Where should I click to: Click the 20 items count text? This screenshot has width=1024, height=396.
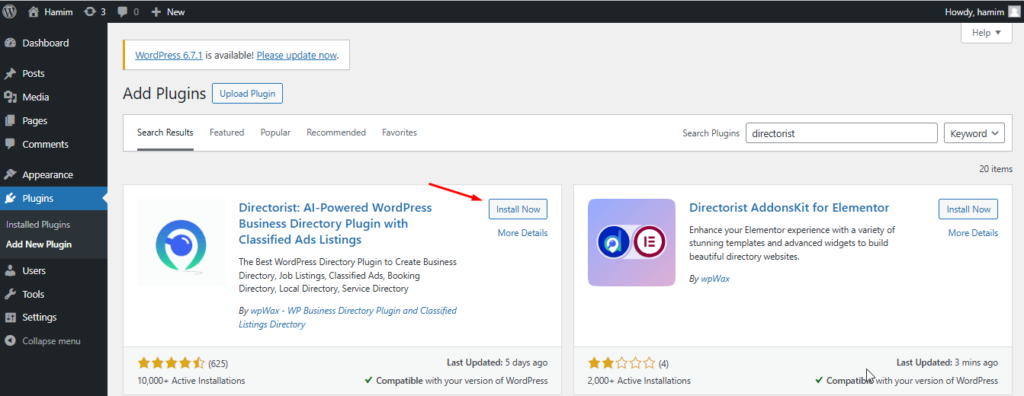995,169
